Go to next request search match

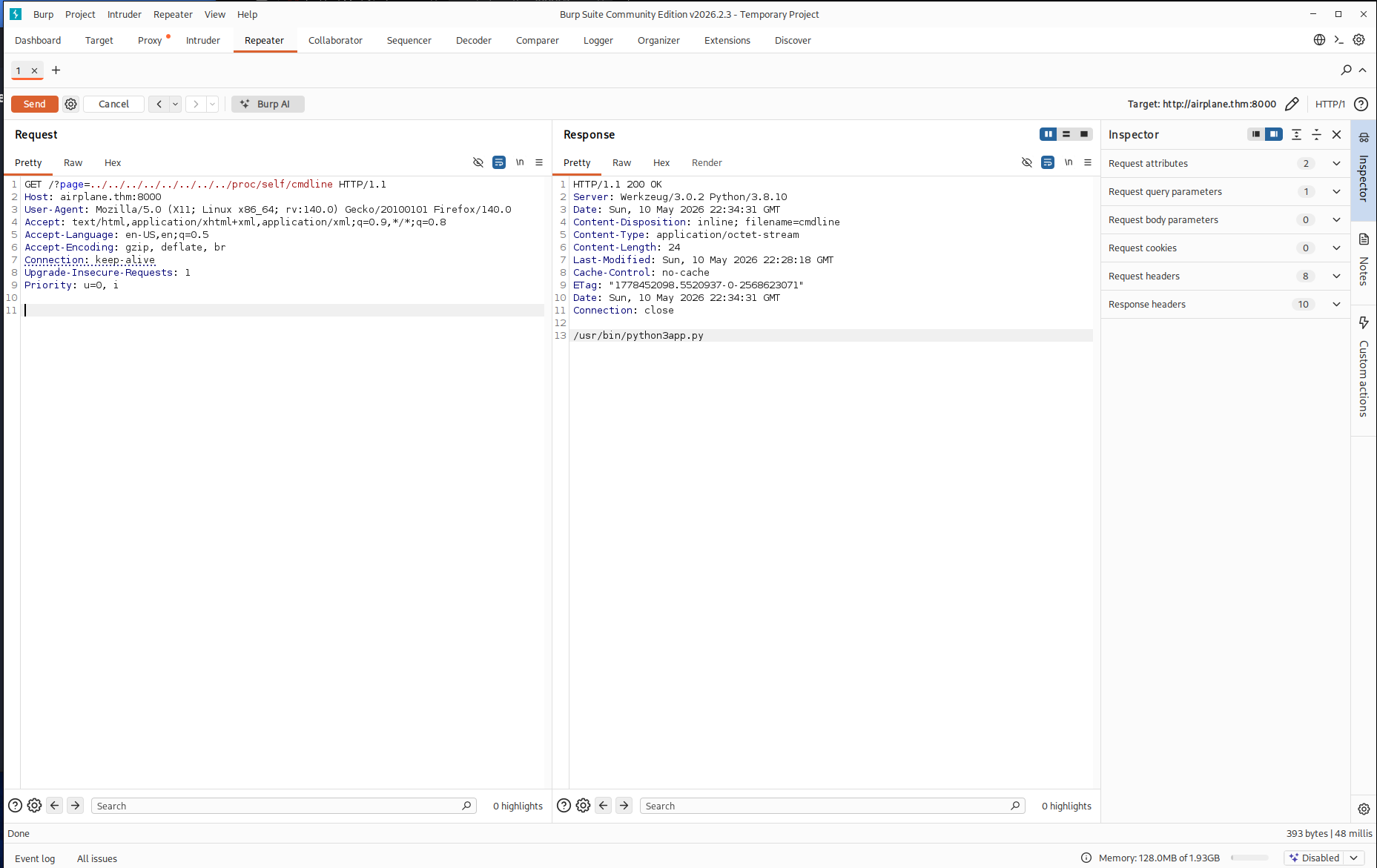[x=76, y=806]
